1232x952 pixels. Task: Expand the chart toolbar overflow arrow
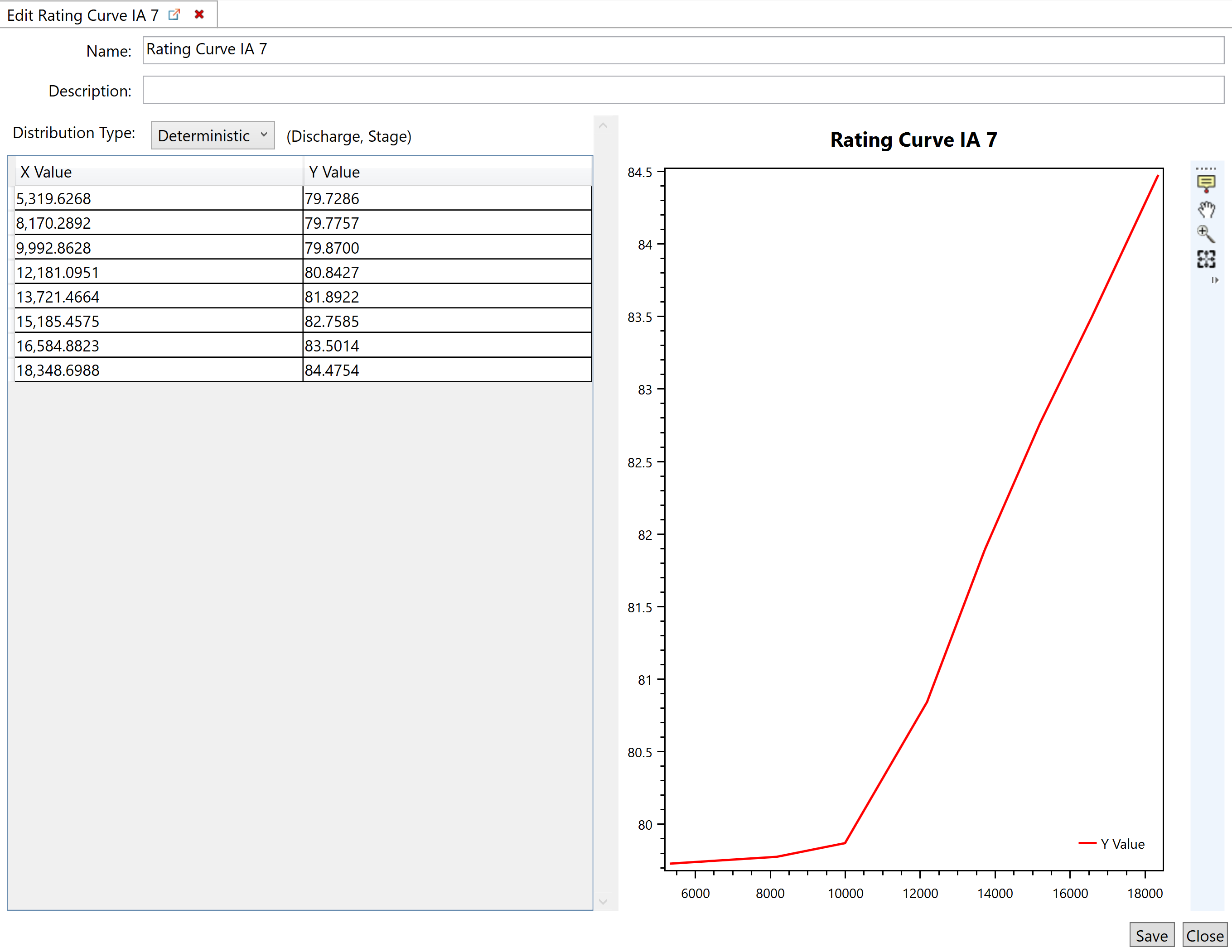[x=1214, y=280]
